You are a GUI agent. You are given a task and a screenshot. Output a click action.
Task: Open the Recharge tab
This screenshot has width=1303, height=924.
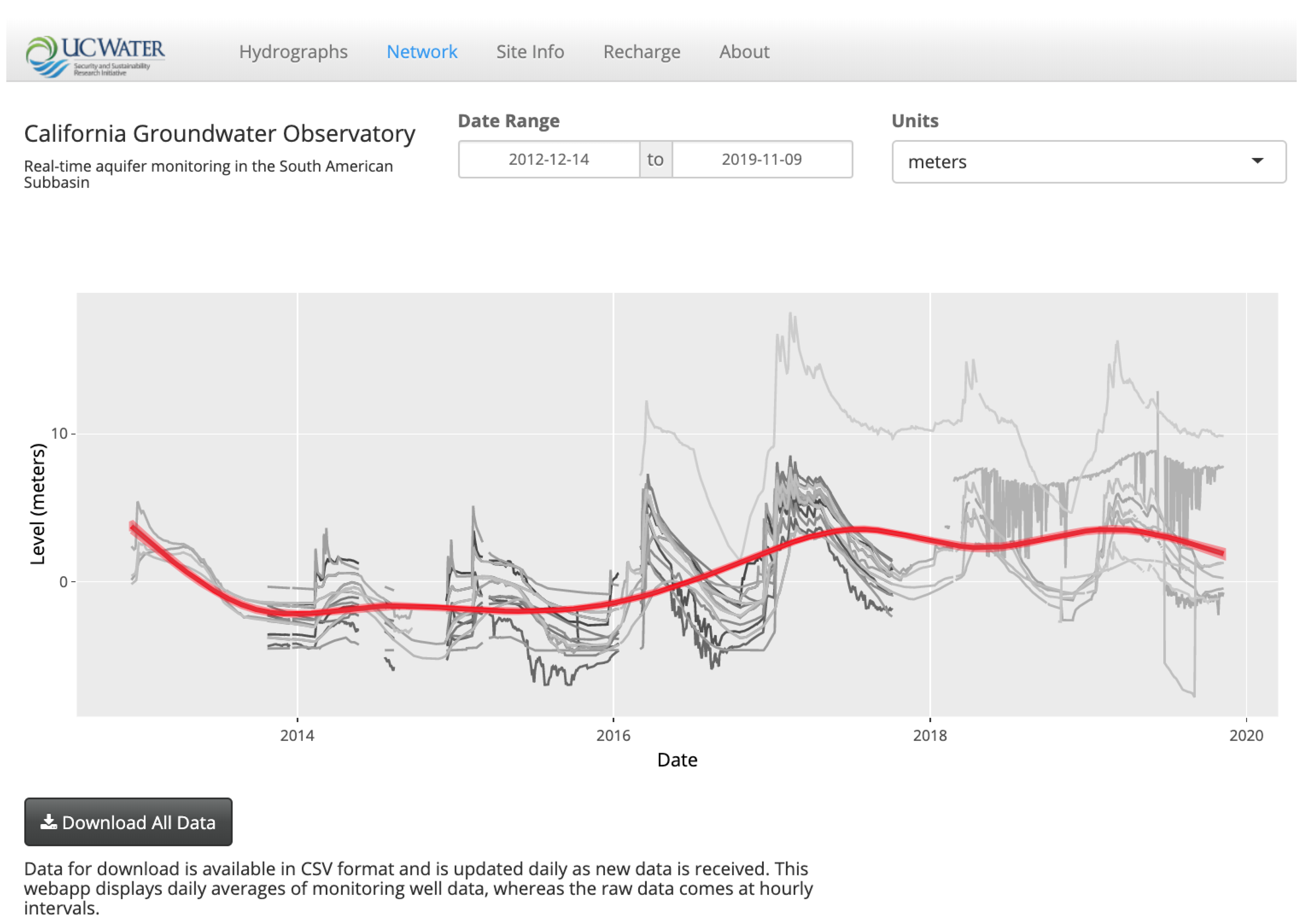[x=641, y=52]
